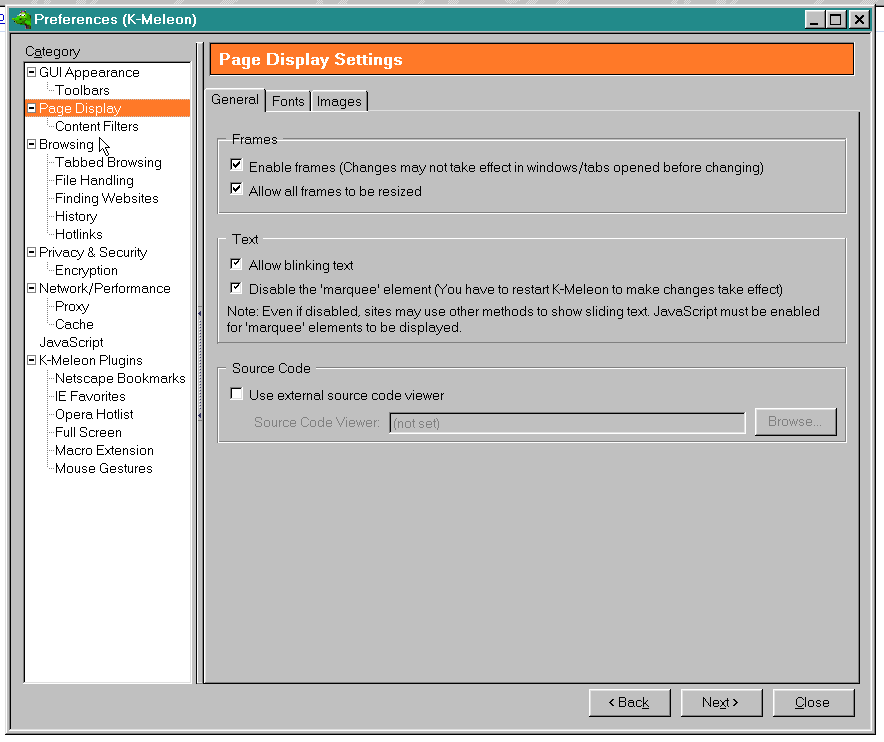Click the Close button at bottom
Image resolution: width=884 pixels, height=742 pixels.
[813, 703]
